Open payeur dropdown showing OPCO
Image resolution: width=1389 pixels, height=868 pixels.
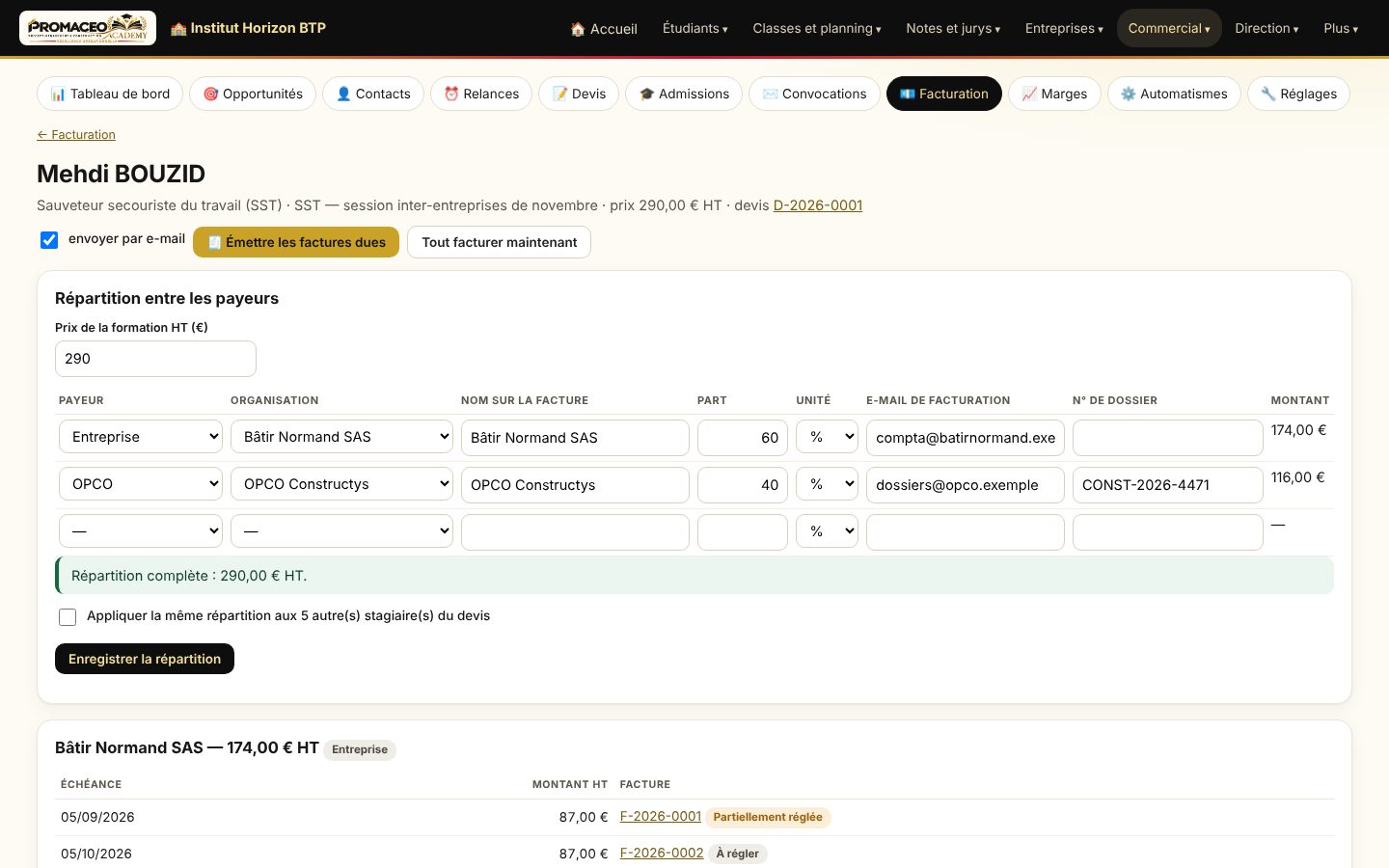click(141, 484)
